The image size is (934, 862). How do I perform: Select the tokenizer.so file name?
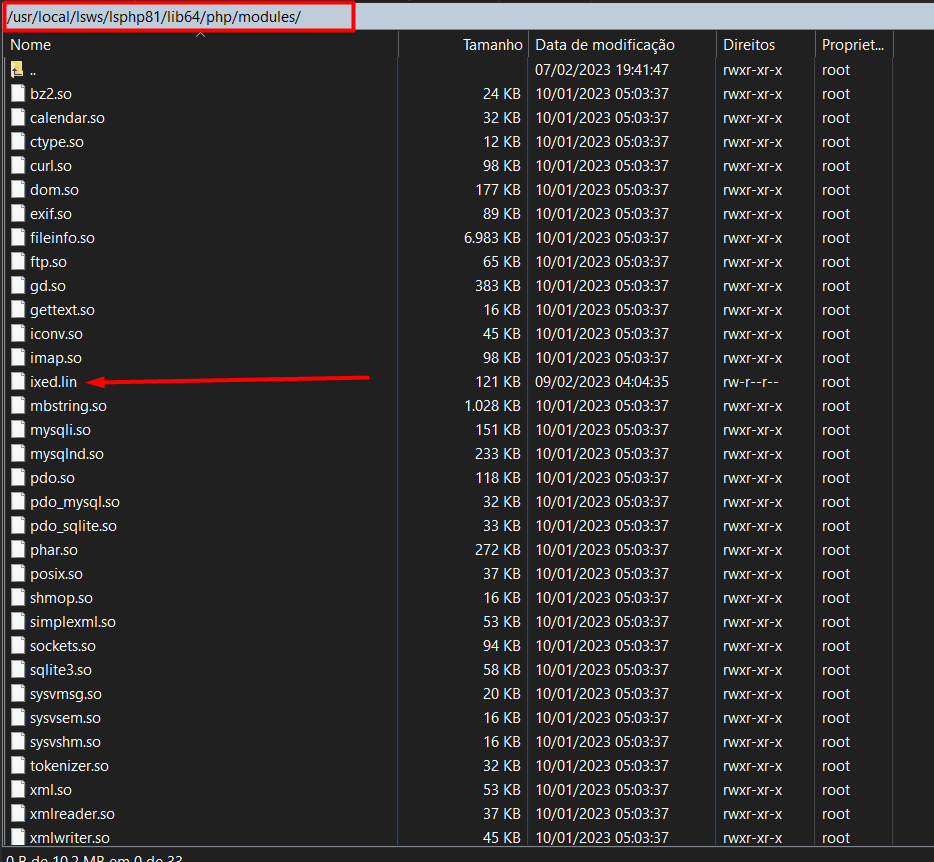tap(69, 766)
